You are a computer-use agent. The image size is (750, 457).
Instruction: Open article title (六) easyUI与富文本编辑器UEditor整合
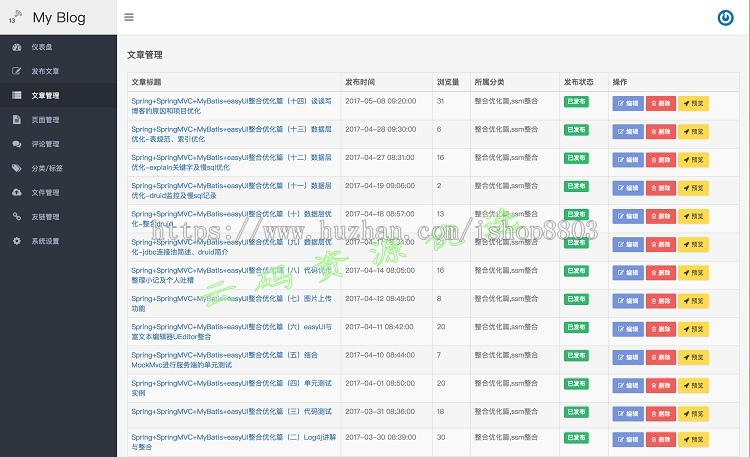[232, 332]
